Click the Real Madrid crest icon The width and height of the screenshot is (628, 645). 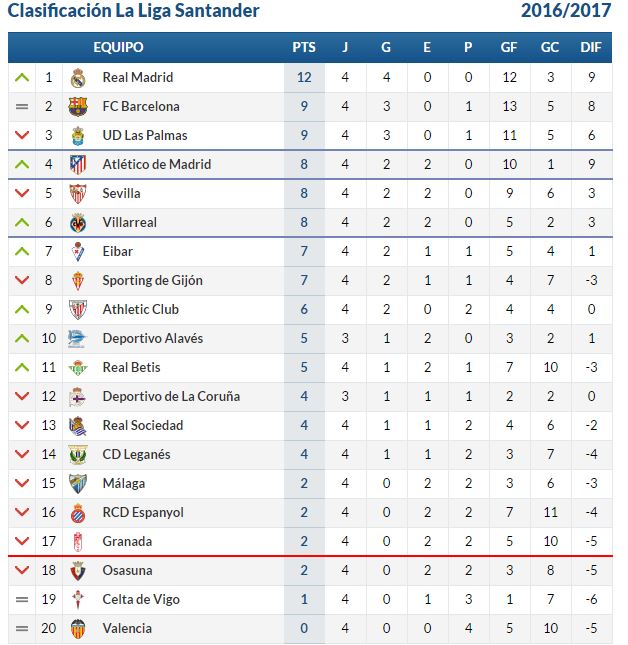(x=78, y=78)
